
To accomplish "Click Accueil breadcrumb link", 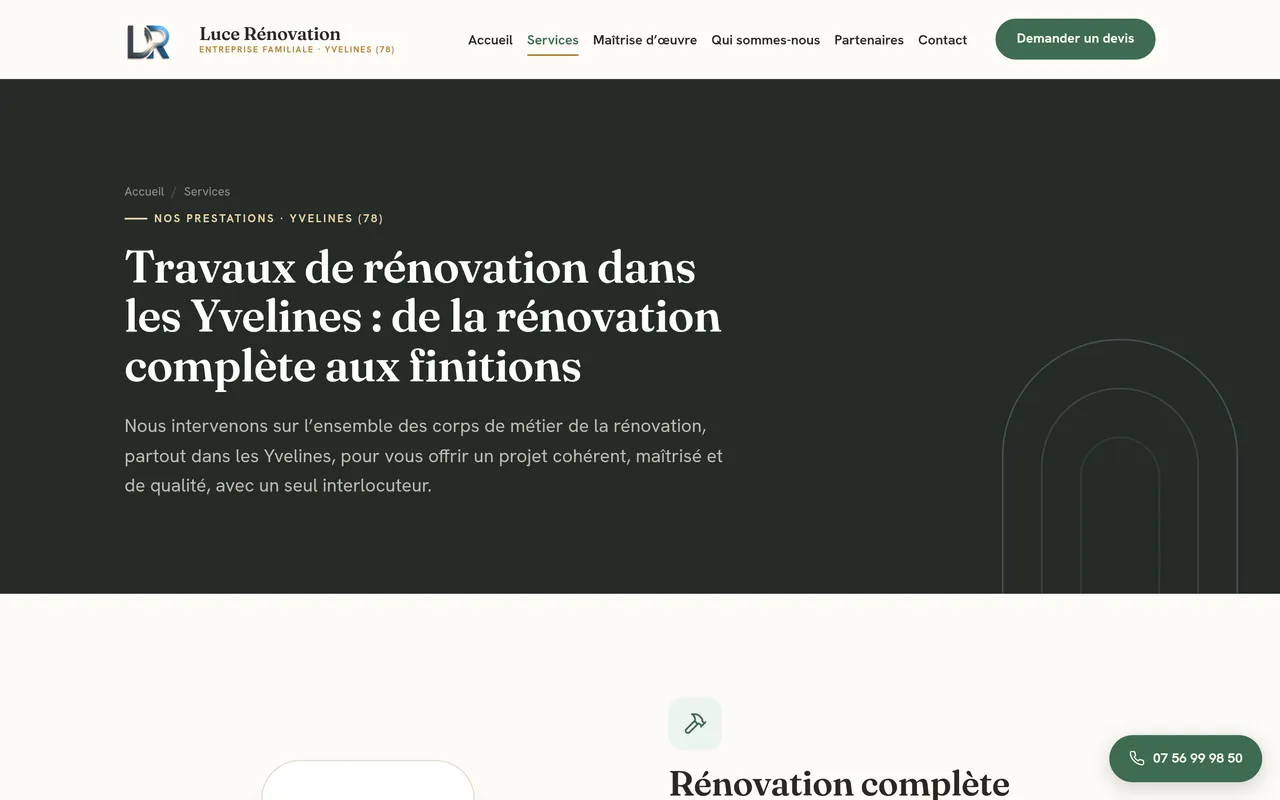I will tap(144, 191).
